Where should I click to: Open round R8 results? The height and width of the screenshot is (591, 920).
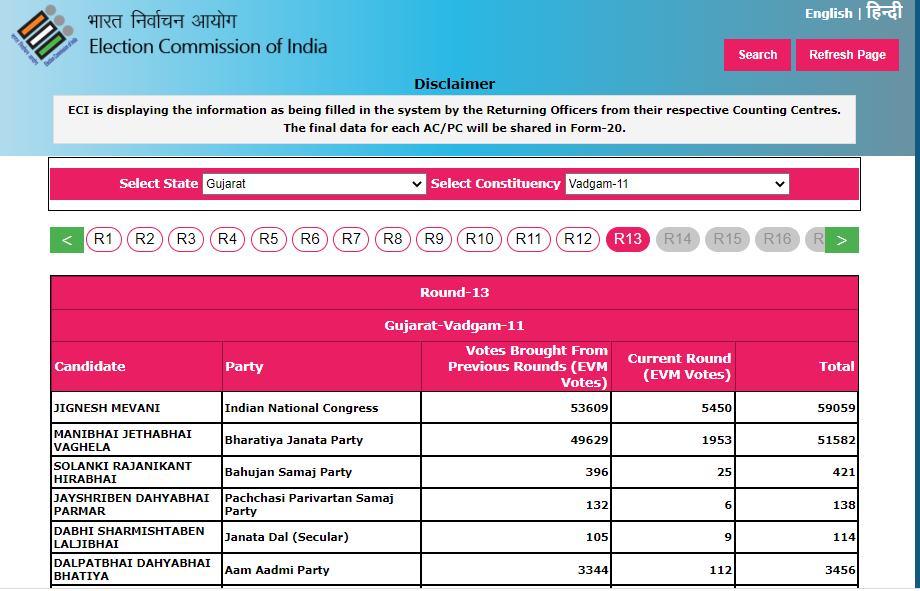pyautogui.click(x=393, y=239)
